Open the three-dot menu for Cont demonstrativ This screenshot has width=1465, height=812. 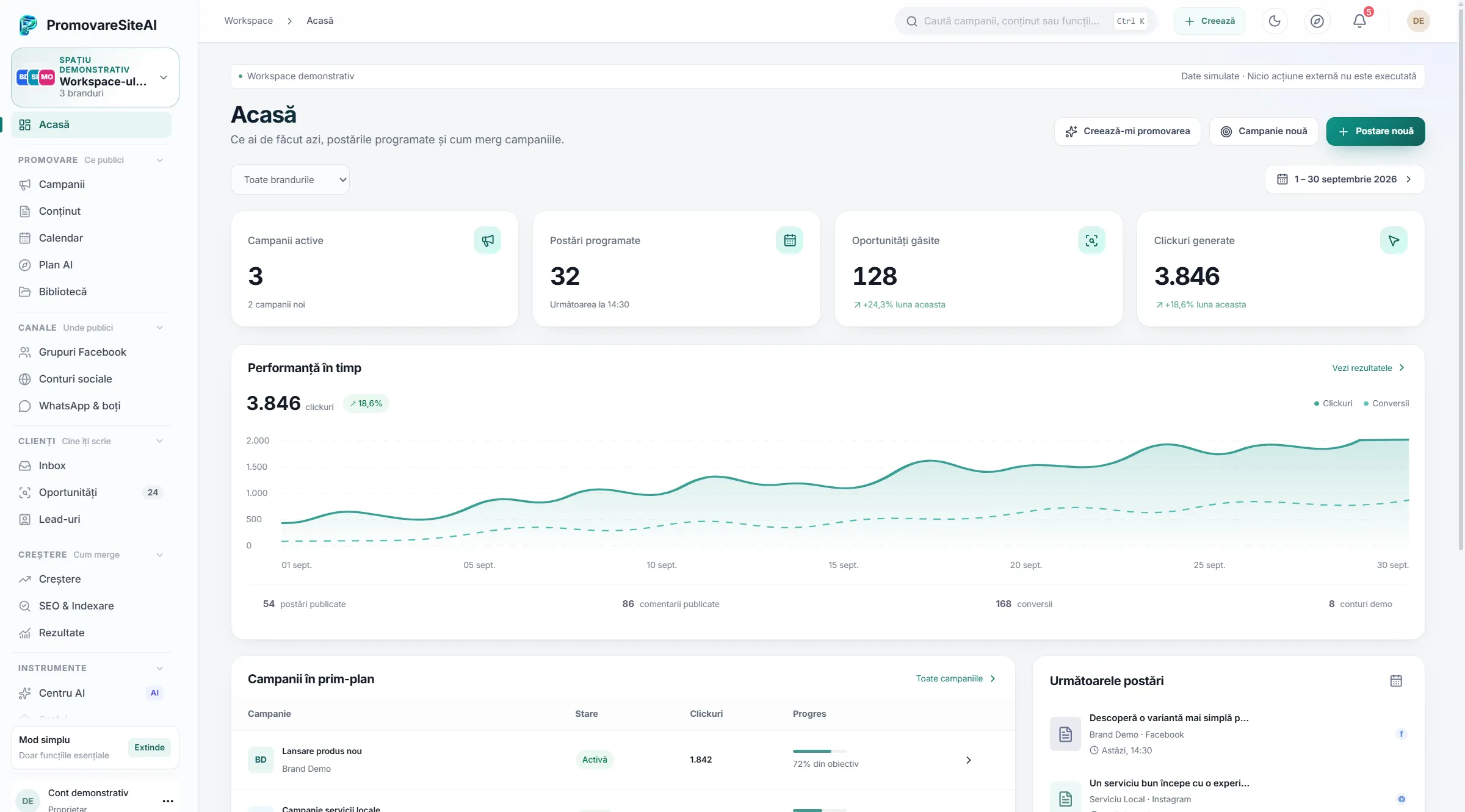pyautogui.click(x=168, y=801)
